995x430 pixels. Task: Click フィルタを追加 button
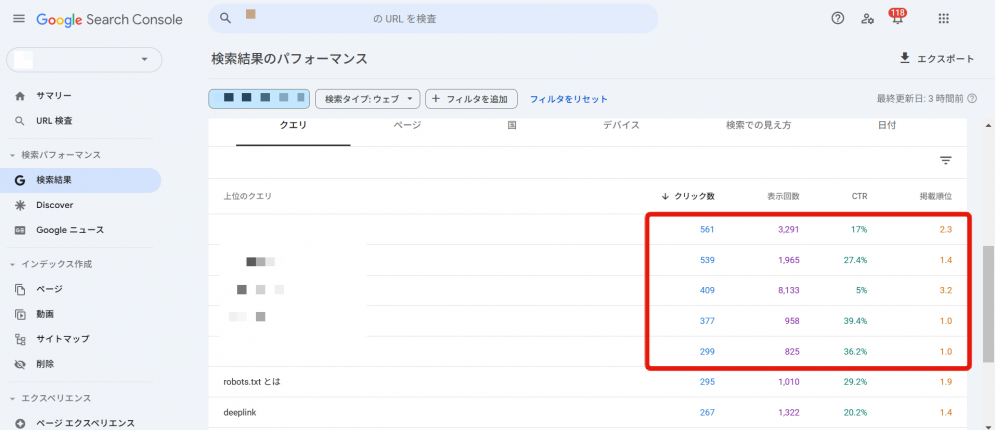point(472,99)
